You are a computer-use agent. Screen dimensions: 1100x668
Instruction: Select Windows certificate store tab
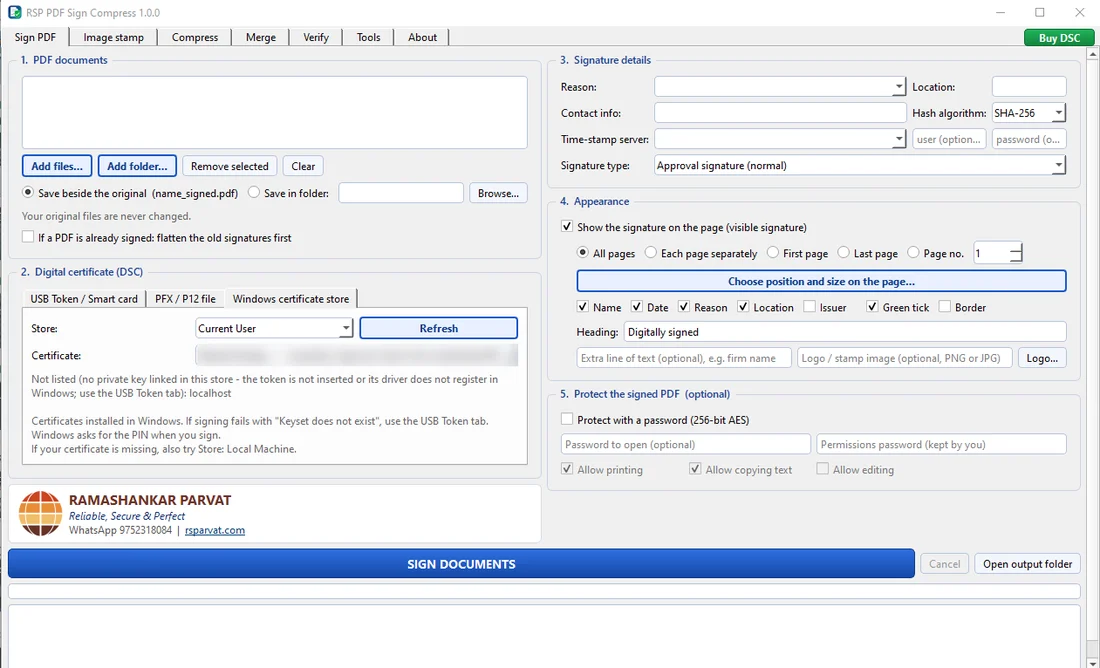(290, 299)
